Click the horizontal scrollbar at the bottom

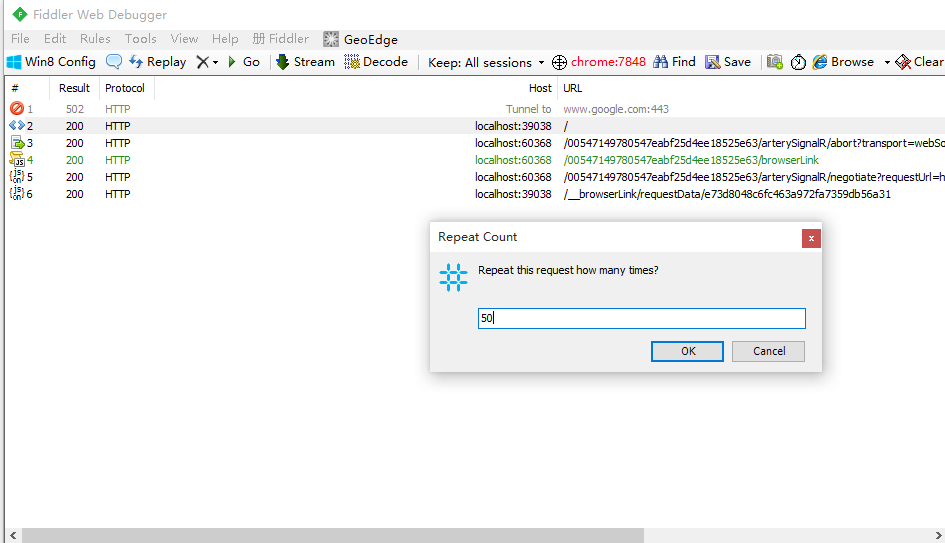(472, 535)
